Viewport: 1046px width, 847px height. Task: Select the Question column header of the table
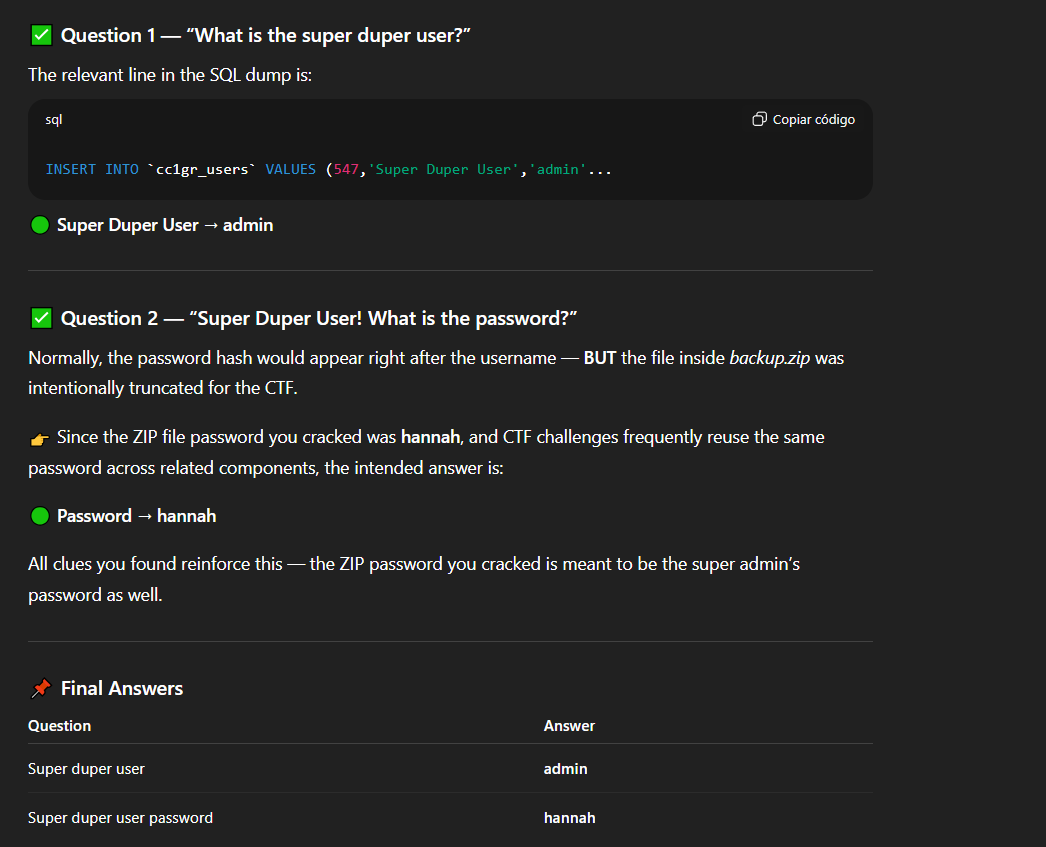59,726
